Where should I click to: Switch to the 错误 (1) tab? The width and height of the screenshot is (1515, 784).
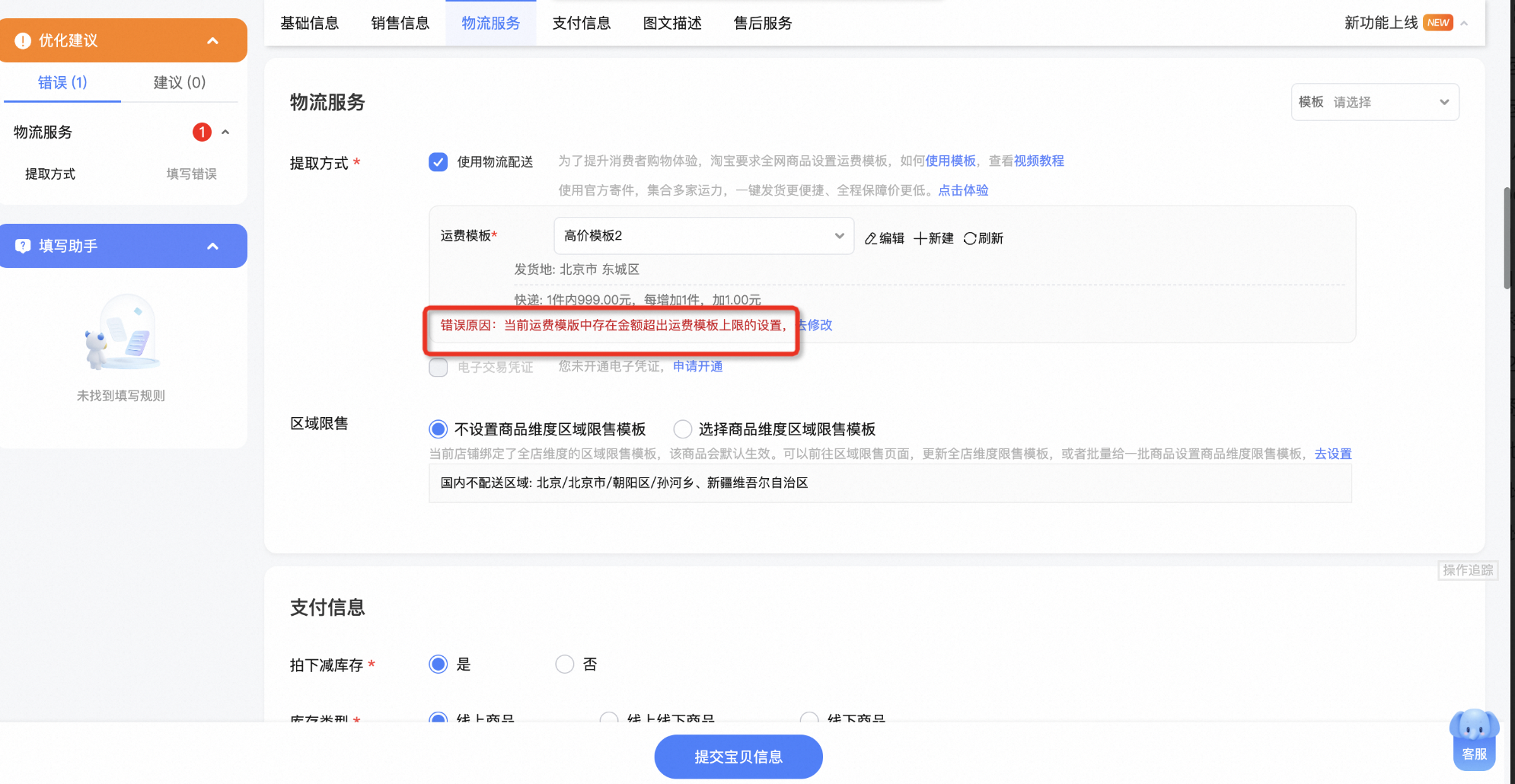click(x=62, y=82)
